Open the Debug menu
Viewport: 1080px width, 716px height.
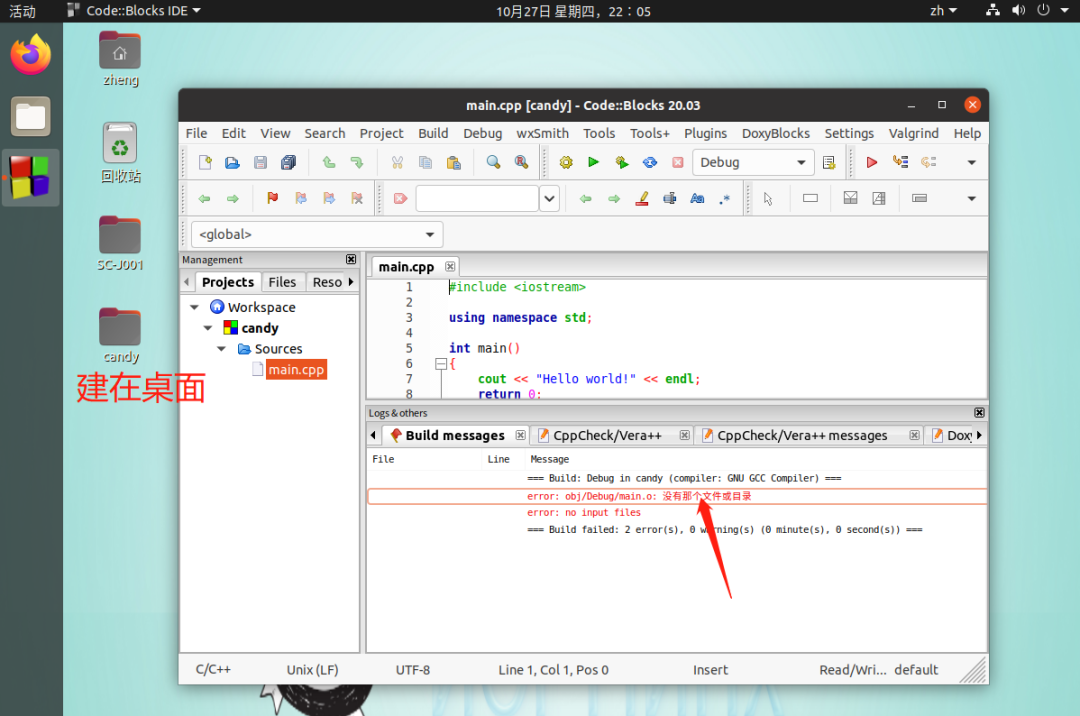[x=482, y=134]
